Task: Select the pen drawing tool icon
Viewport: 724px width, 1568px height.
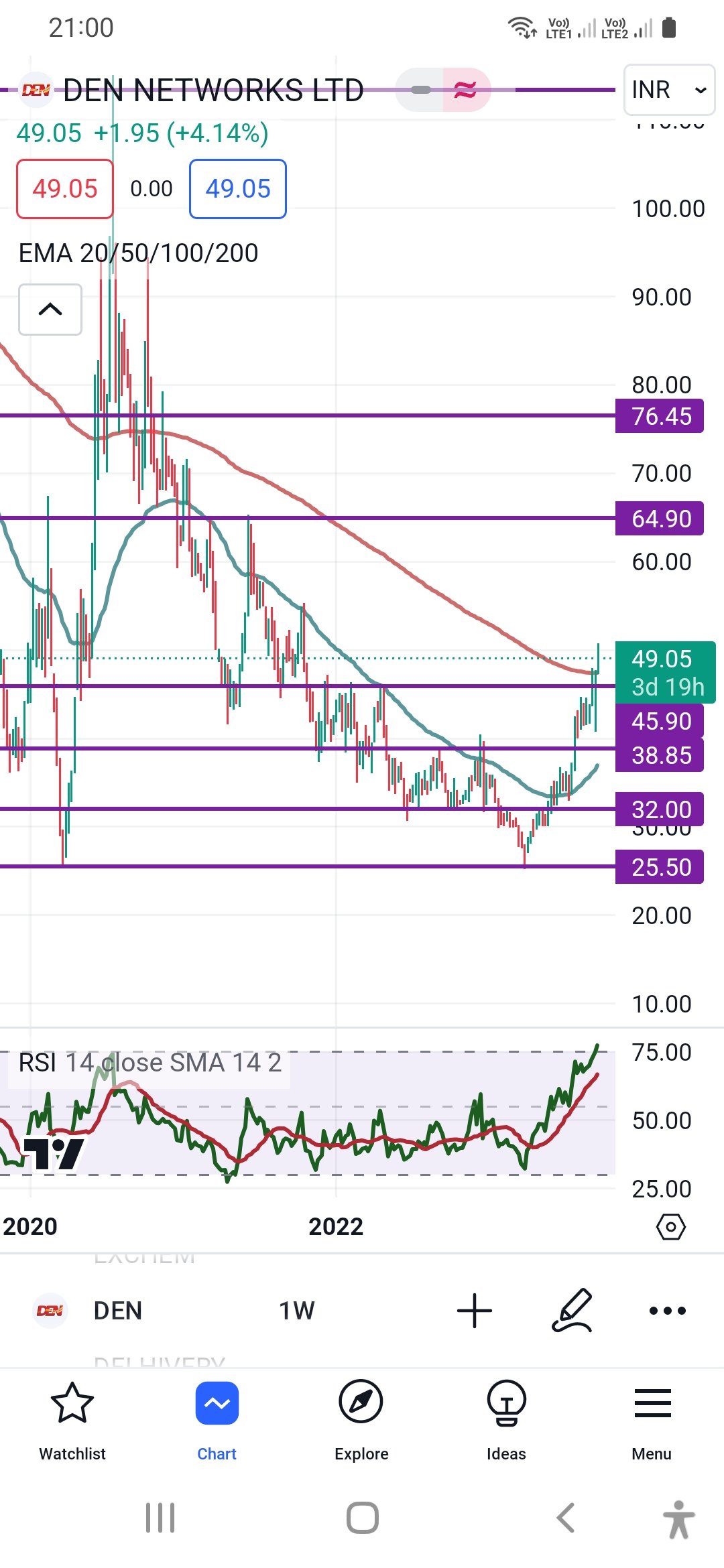Action: point(572,1311)
